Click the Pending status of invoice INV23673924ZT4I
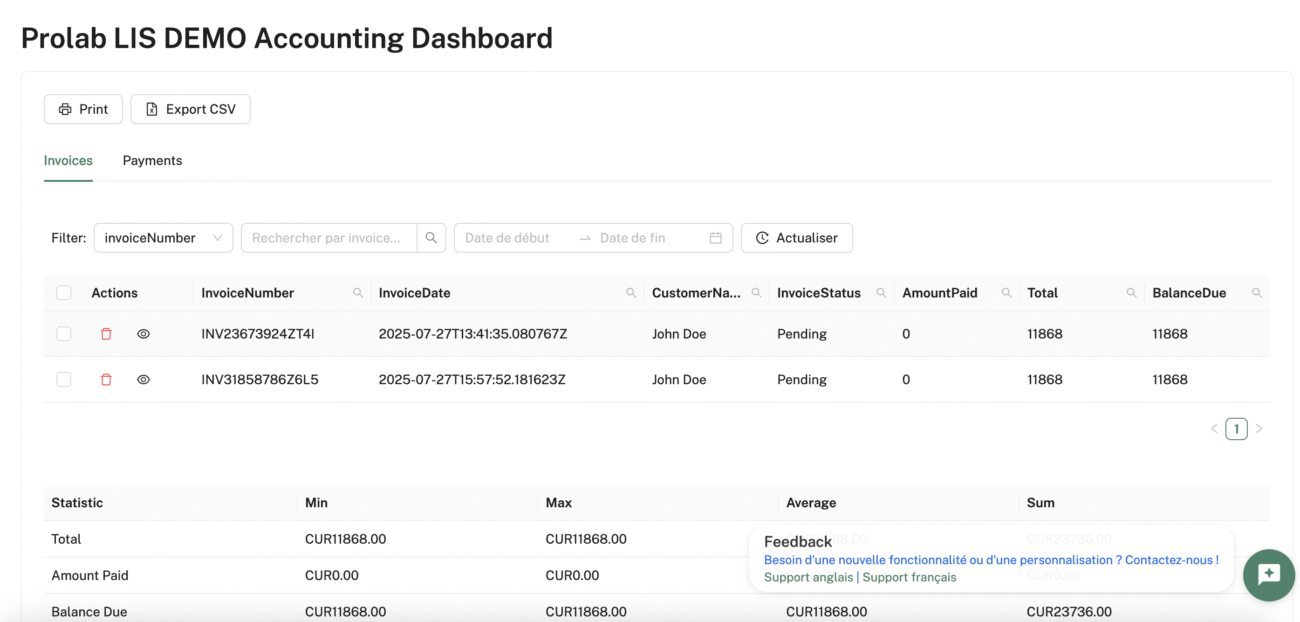The width and height of the screenshot is (1300, 622). (x=802, y=334)
